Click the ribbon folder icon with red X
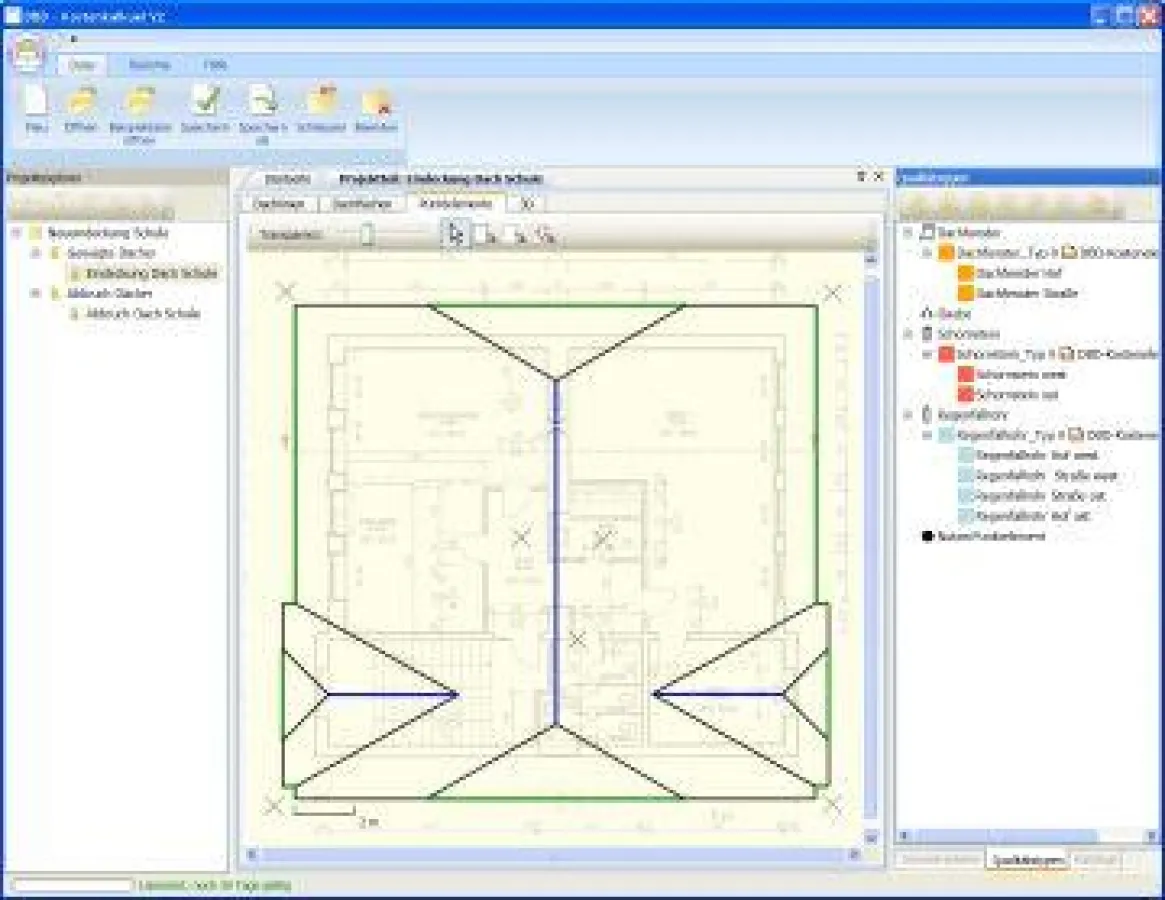 [x=376, y=104]
